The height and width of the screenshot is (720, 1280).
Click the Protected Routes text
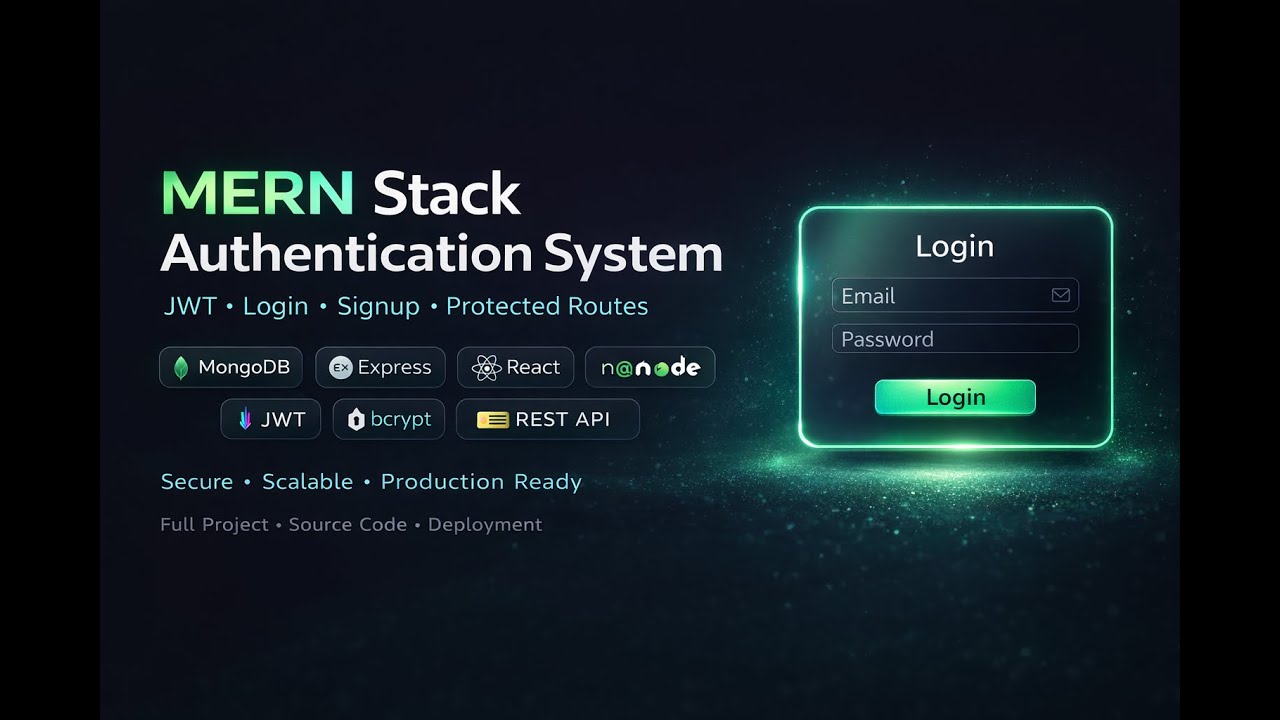tap(547, 306)
